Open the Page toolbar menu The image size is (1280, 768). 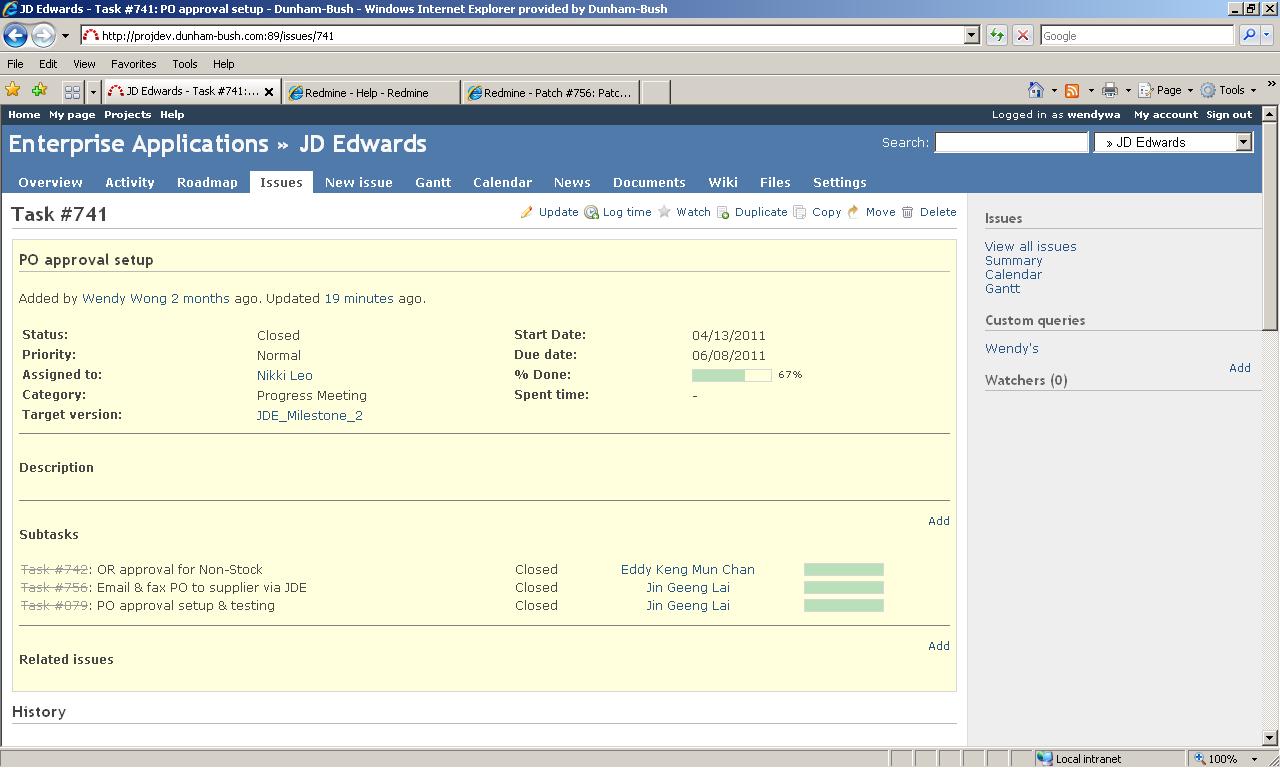tap(1165, 90)
